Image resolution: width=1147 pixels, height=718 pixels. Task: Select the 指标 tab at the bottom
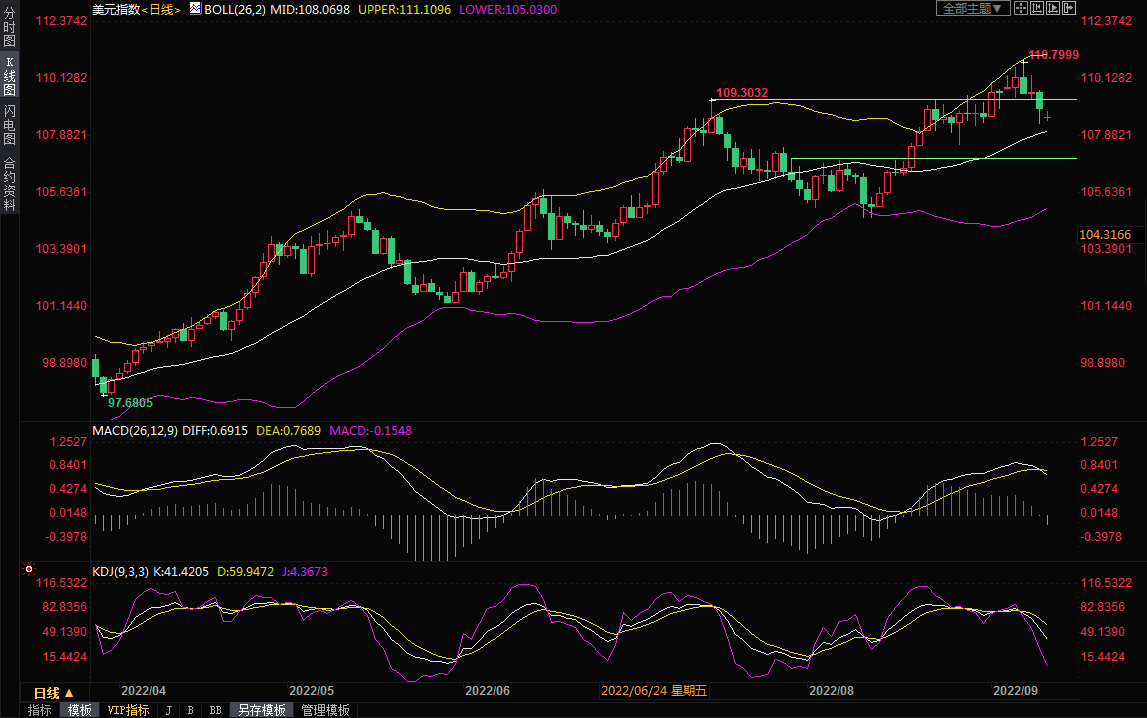40,710
